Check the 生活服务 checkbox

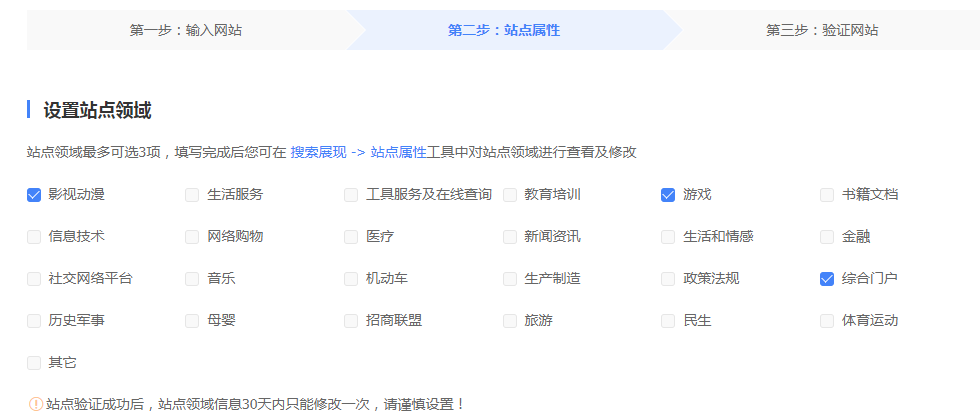coord(192,195)
